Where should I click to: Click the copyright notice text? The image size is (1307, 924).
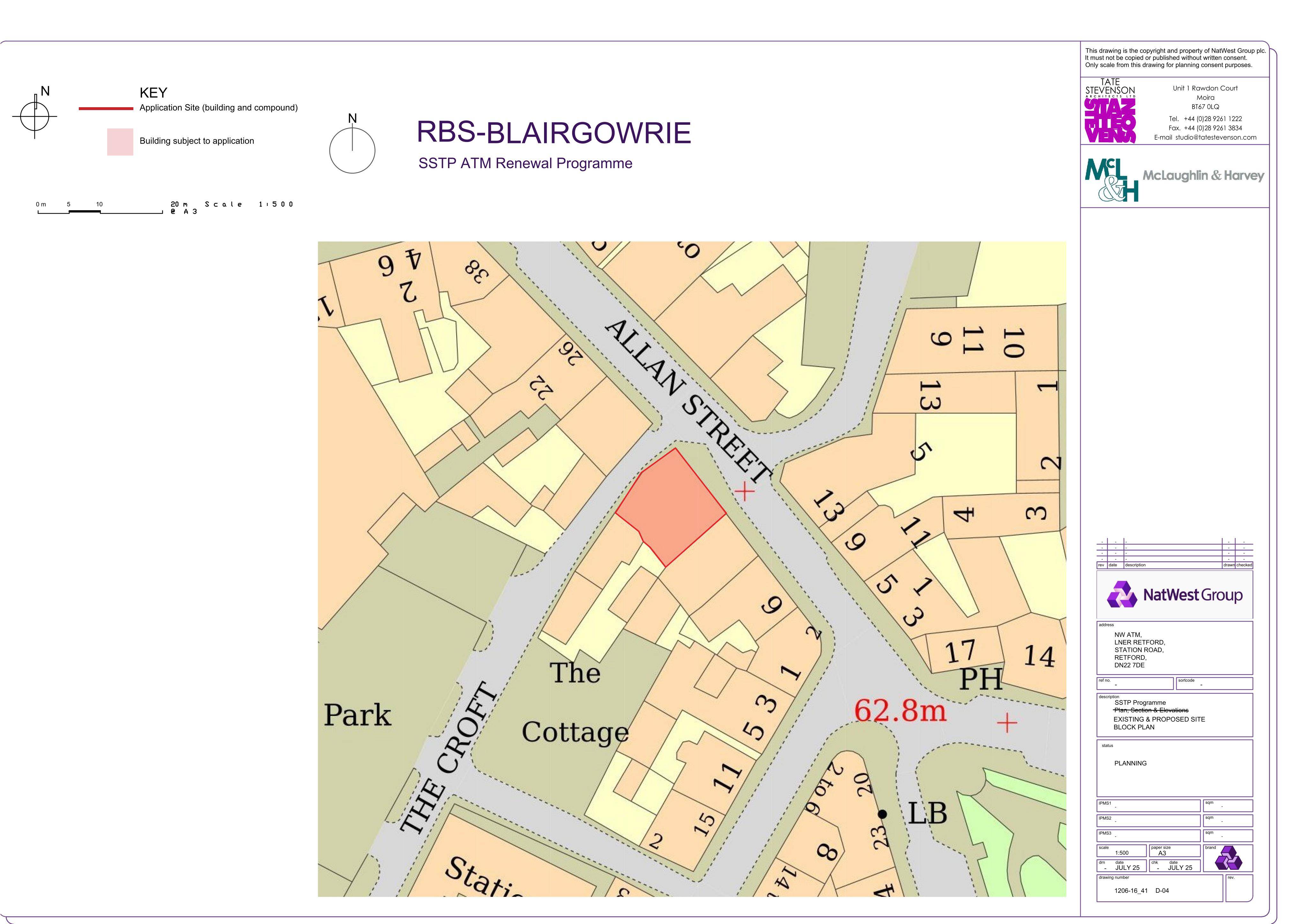click(1175, 58)
